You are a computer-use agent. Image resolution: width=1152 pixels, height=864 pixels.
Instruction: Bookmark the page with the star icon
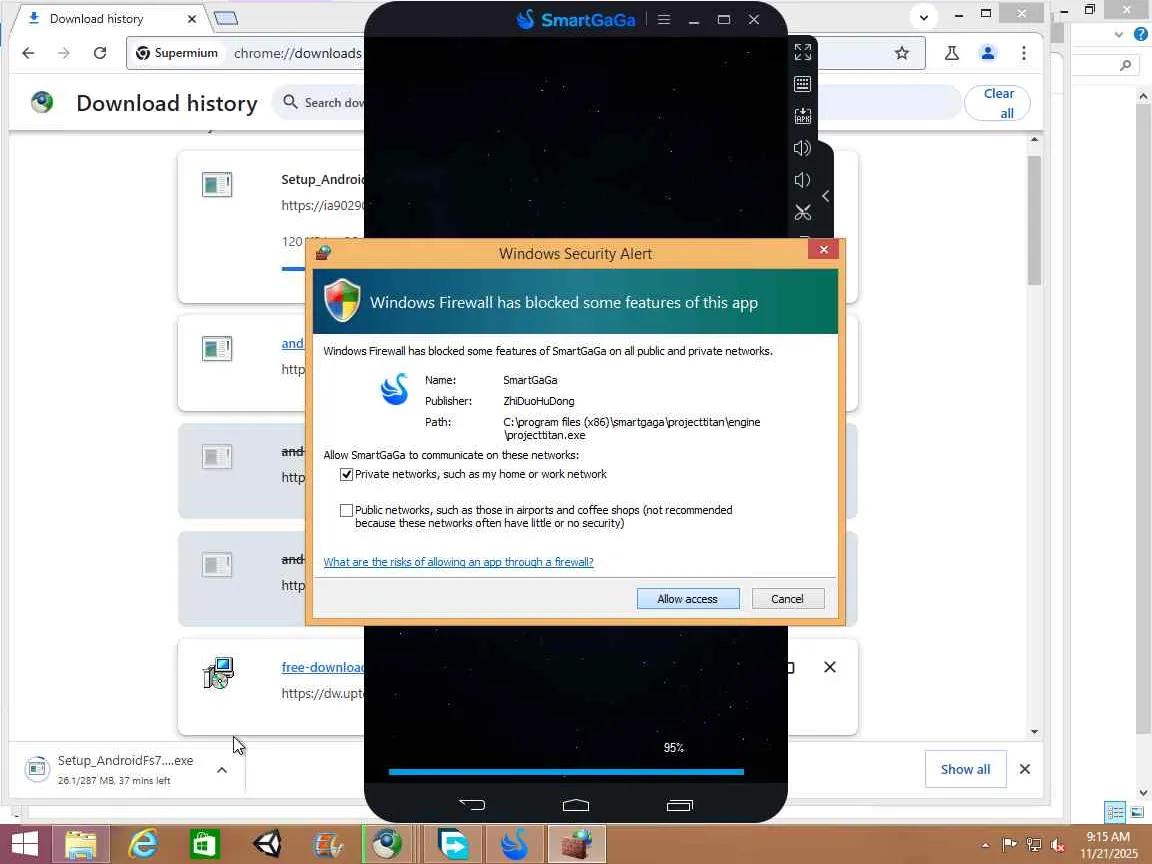(901, 53)
